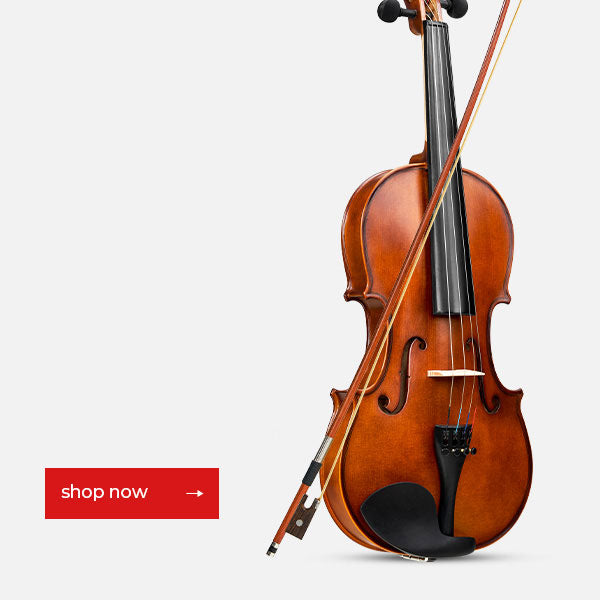Select the violin product image
Screen dimensions: 600x600
[x=398, y=281]
